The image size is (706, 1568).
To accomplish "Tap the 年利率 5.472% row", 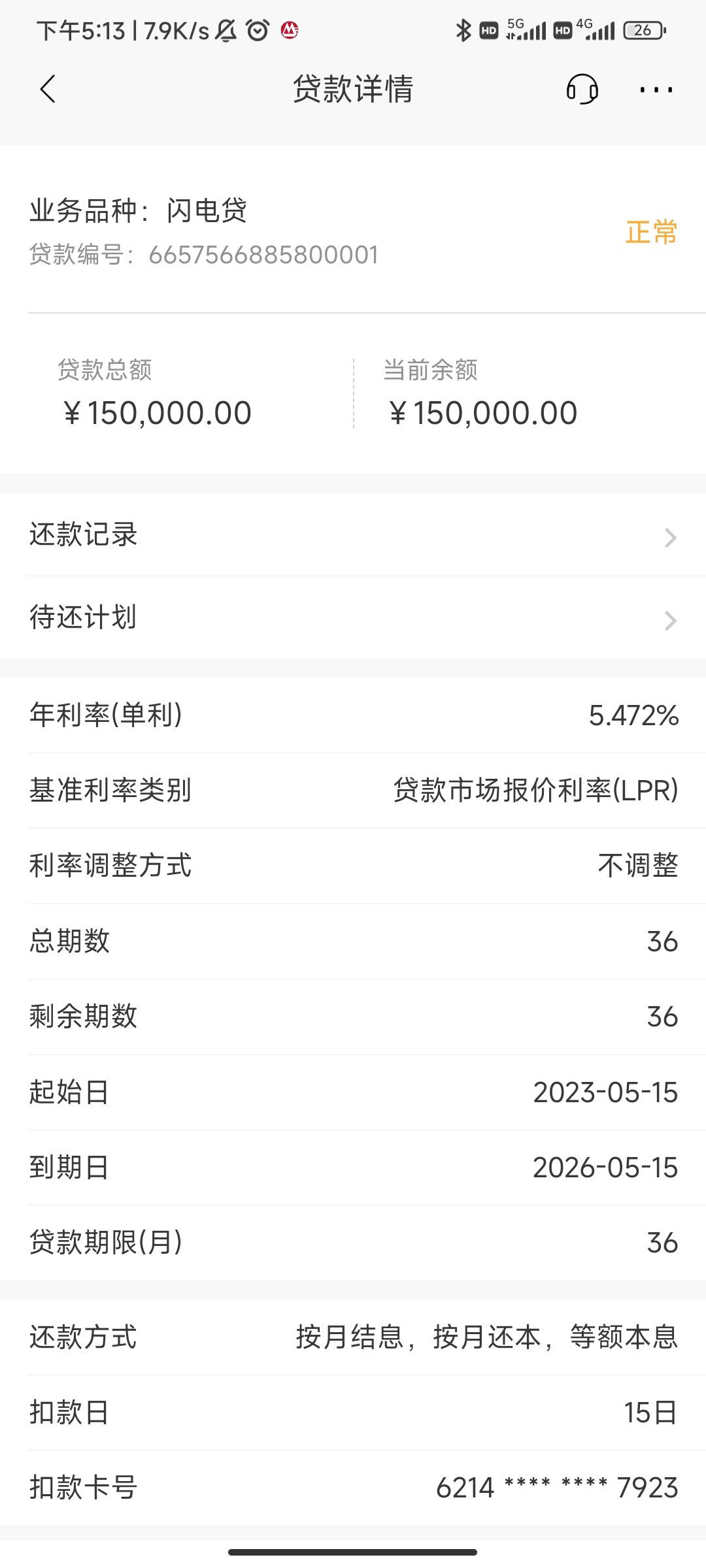I will pos(353,715).
